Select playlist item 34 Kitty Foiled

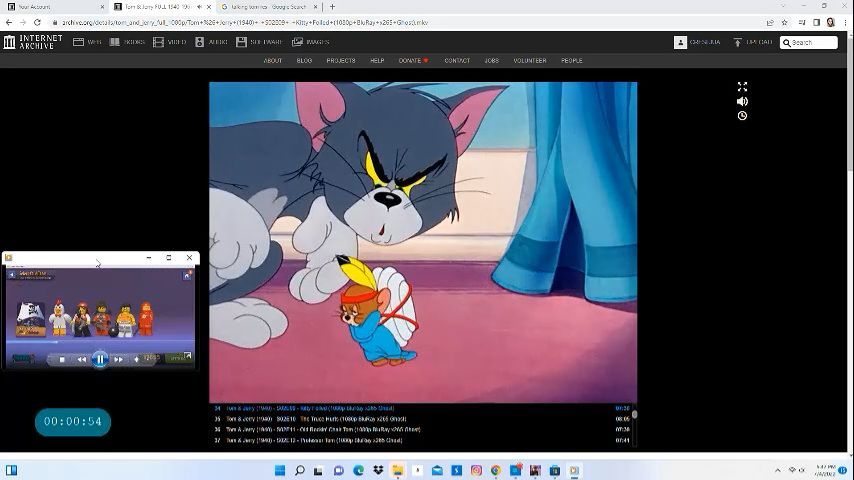point(422,408)
